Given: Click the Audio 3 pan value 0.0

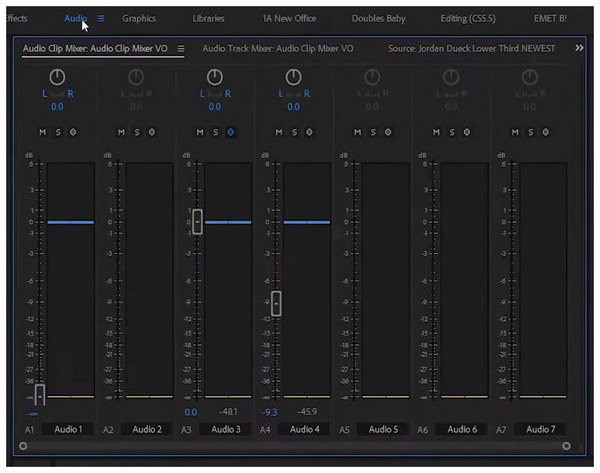Looking at the screenshot, I should point(215,107).
